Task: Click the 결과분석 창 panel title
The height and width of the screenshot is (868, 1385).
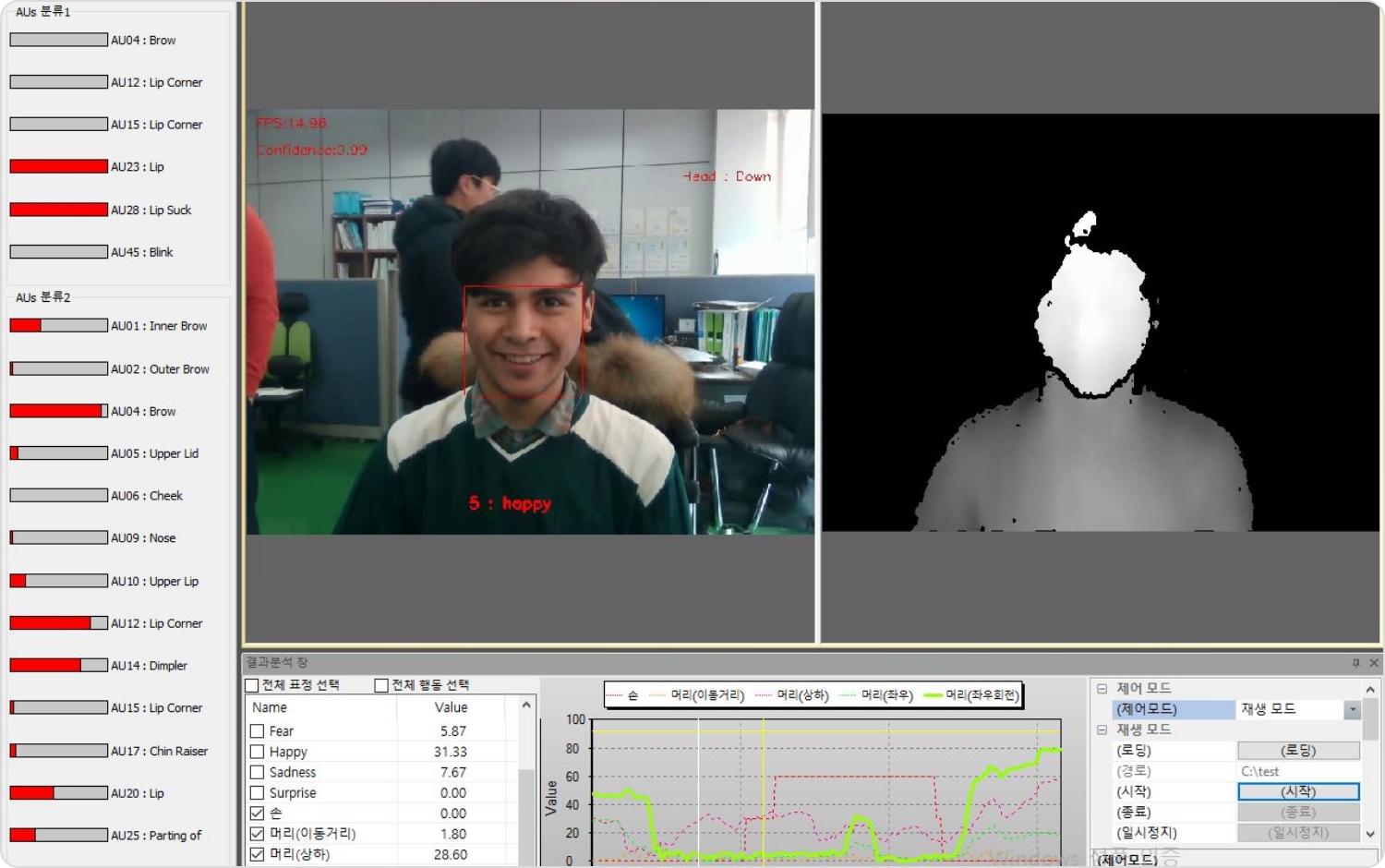Action: point(277,662)
